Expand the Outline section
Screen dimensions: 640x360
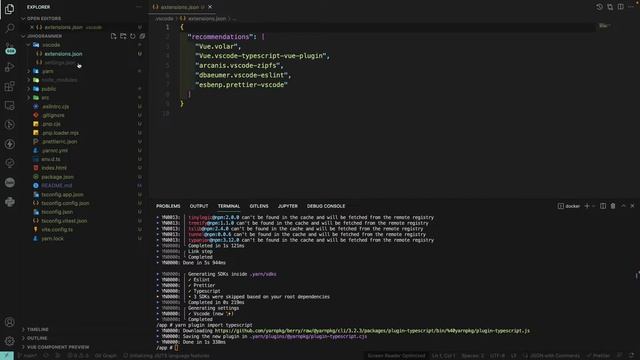(37, 338)
